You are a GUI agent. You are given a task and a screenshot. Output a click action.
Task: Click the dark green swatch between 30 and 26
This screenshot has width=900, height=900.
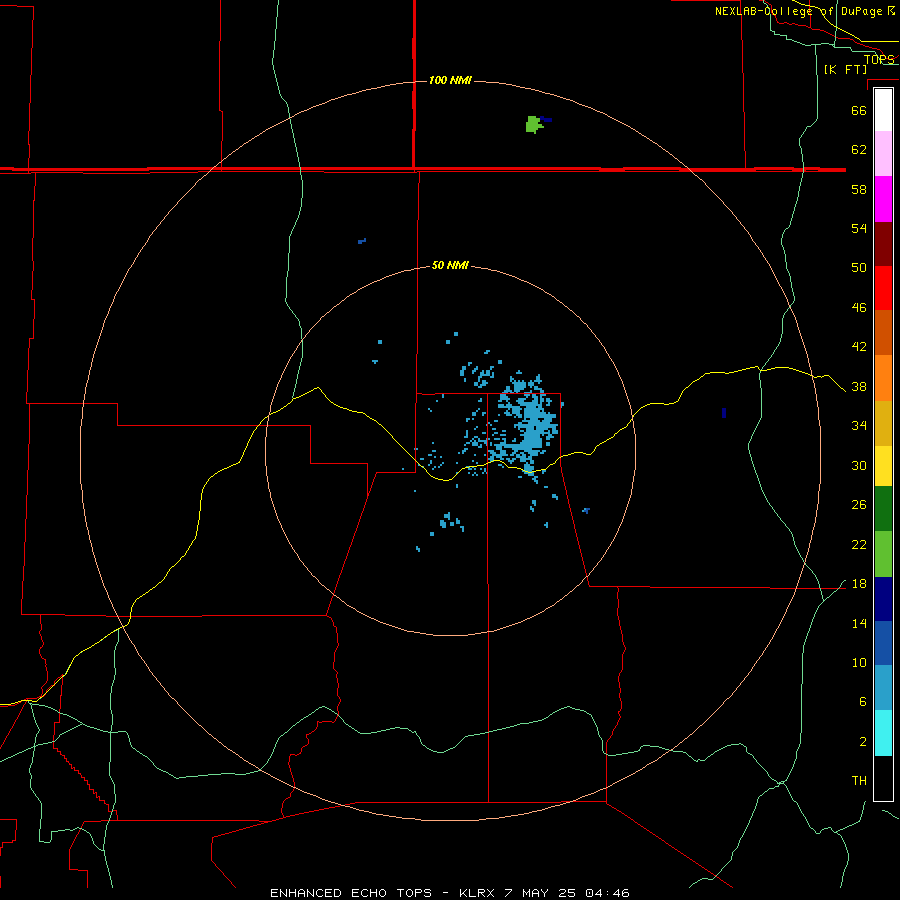[x=883, y=509]
